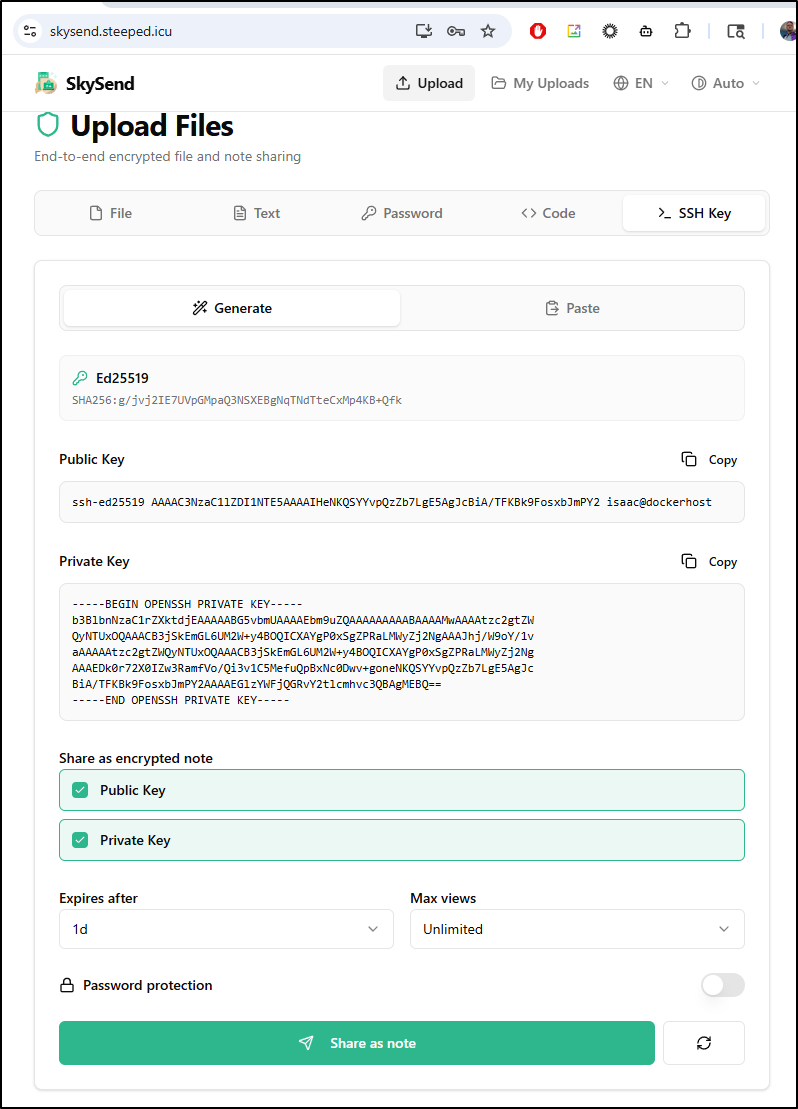Click the private key text block

[402, 652]
